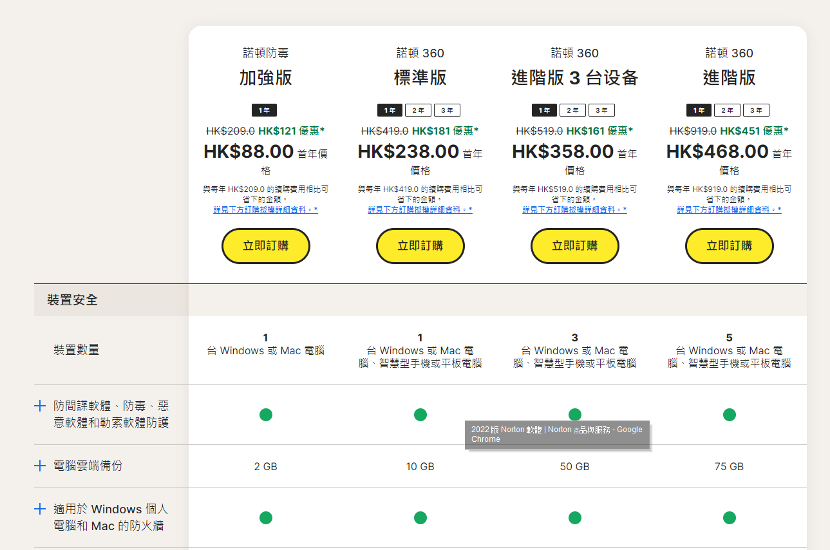The image size is (830, 550).
Task: Click the 3 device count
Action: click(575, 338)
